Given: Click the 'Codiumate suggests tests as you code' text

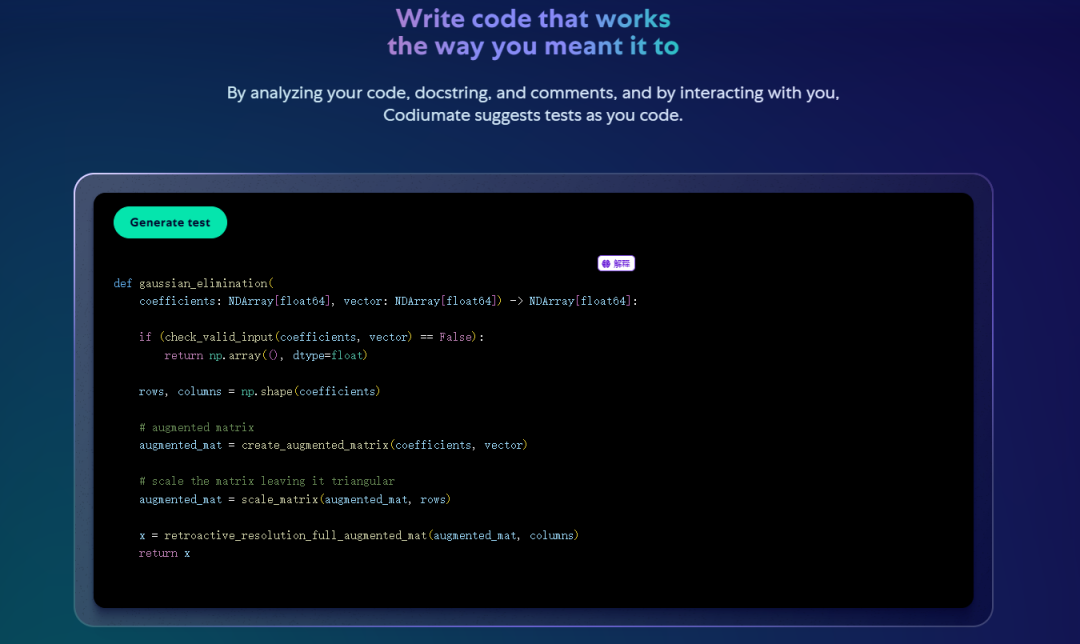Looking at the screenshot, I should (x=533, y=116).
